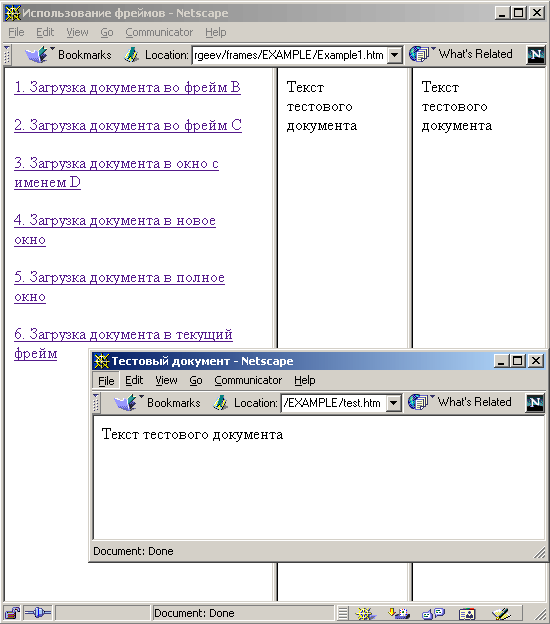Follow link 4 Загрузка документа в новое окно
The height and width of the screenshot is (624, 550).
pos(115,230)
